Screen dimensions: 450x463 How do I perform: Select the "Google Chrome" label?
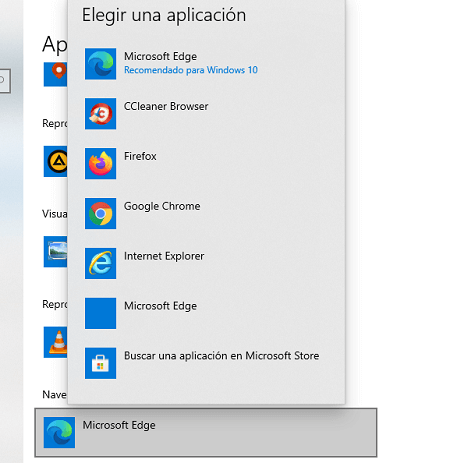pyautogui.click(x=162, y=206)
